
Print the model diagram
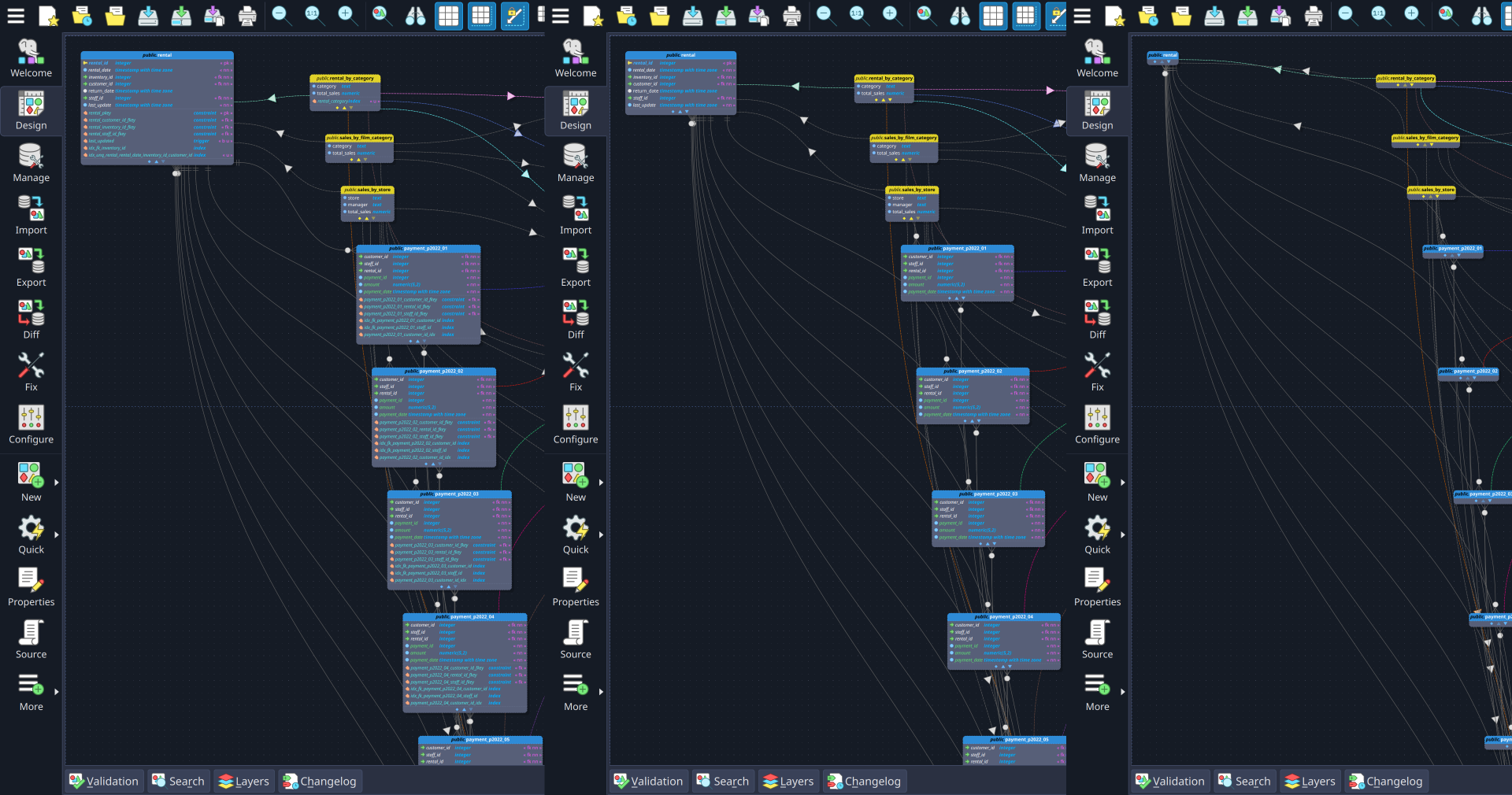247,16
